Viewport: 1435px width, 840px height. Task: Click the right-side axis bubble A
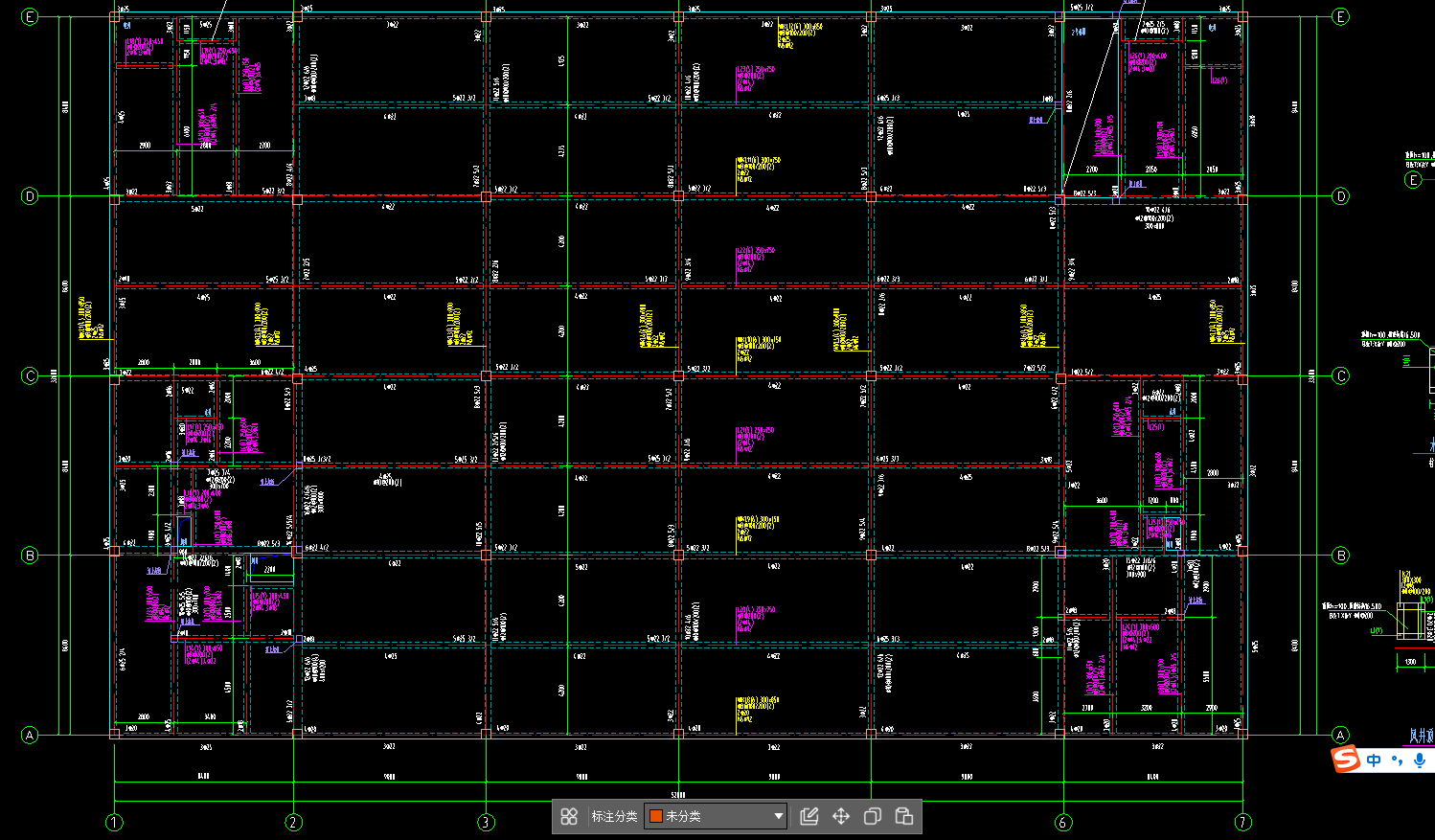click(x=1340, y=736)
